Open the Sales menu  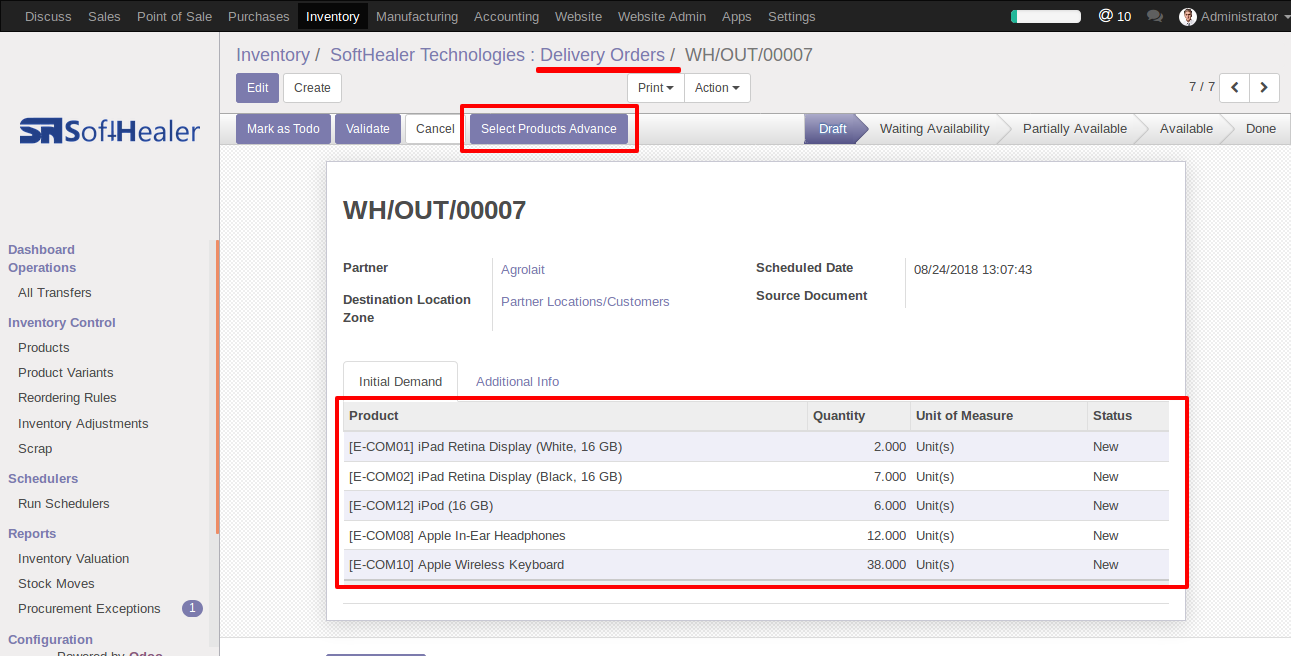(104, 16)
